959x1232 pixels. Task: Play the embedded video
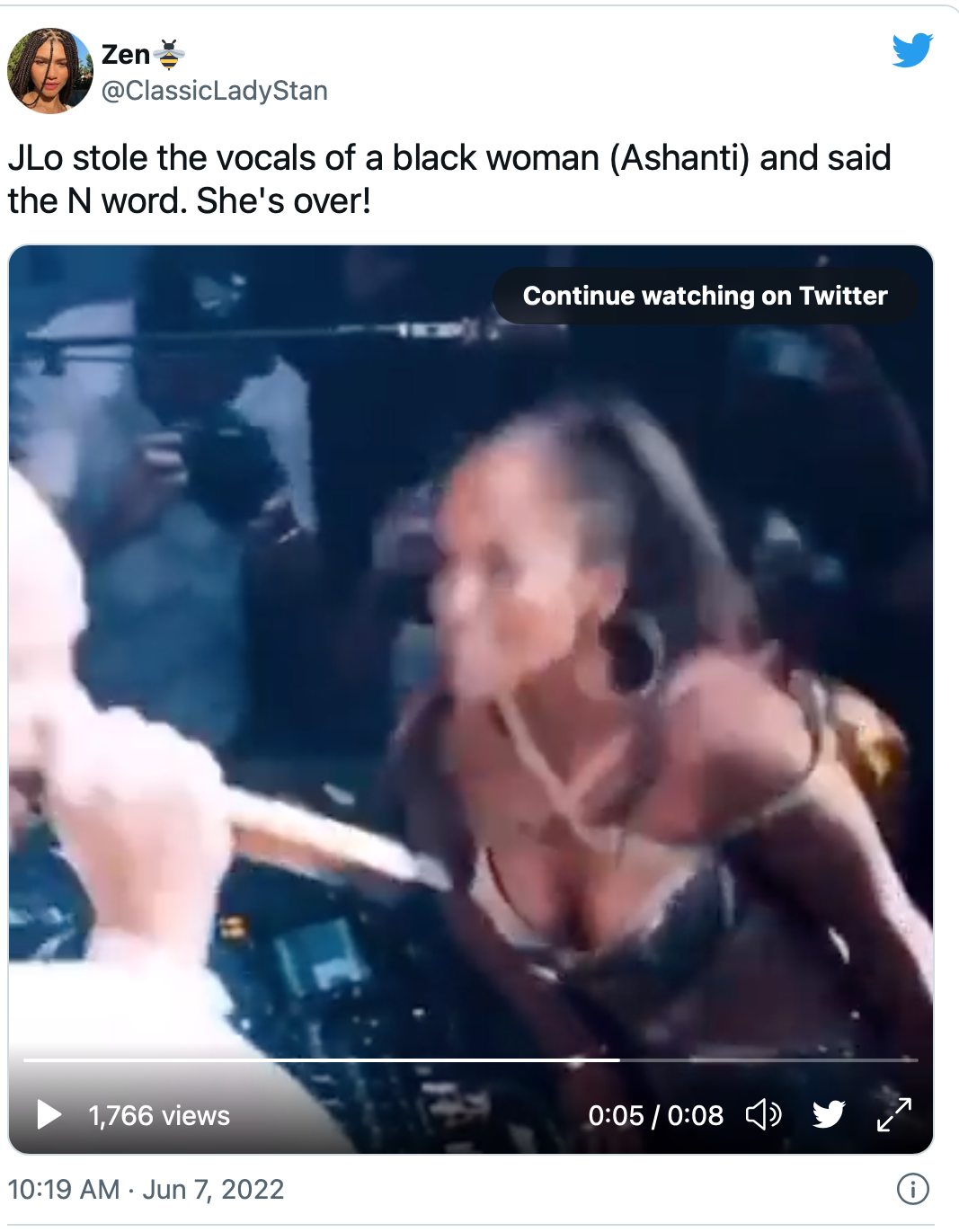49,1115
